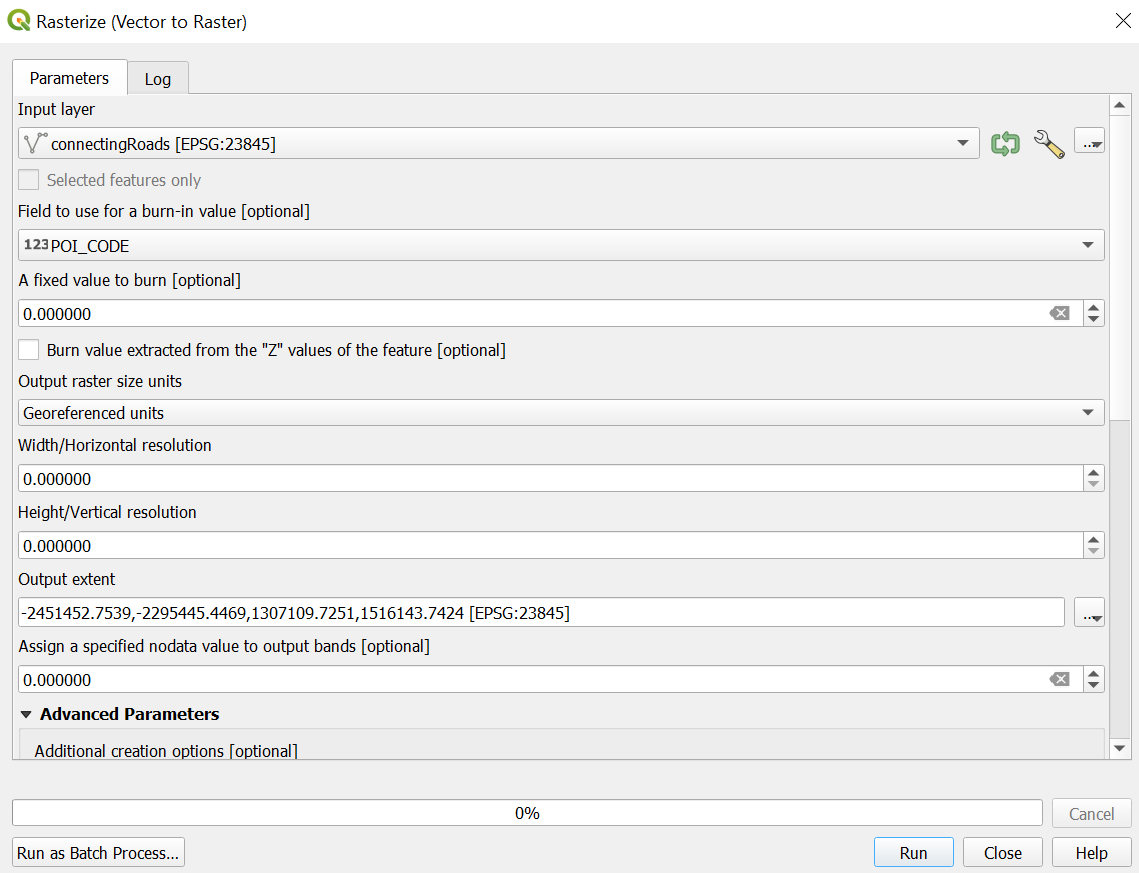This screenshot has width=1139, height=873.
Task: Decrease the Height/Vertical resolution value
Action: coord(1094,552)
